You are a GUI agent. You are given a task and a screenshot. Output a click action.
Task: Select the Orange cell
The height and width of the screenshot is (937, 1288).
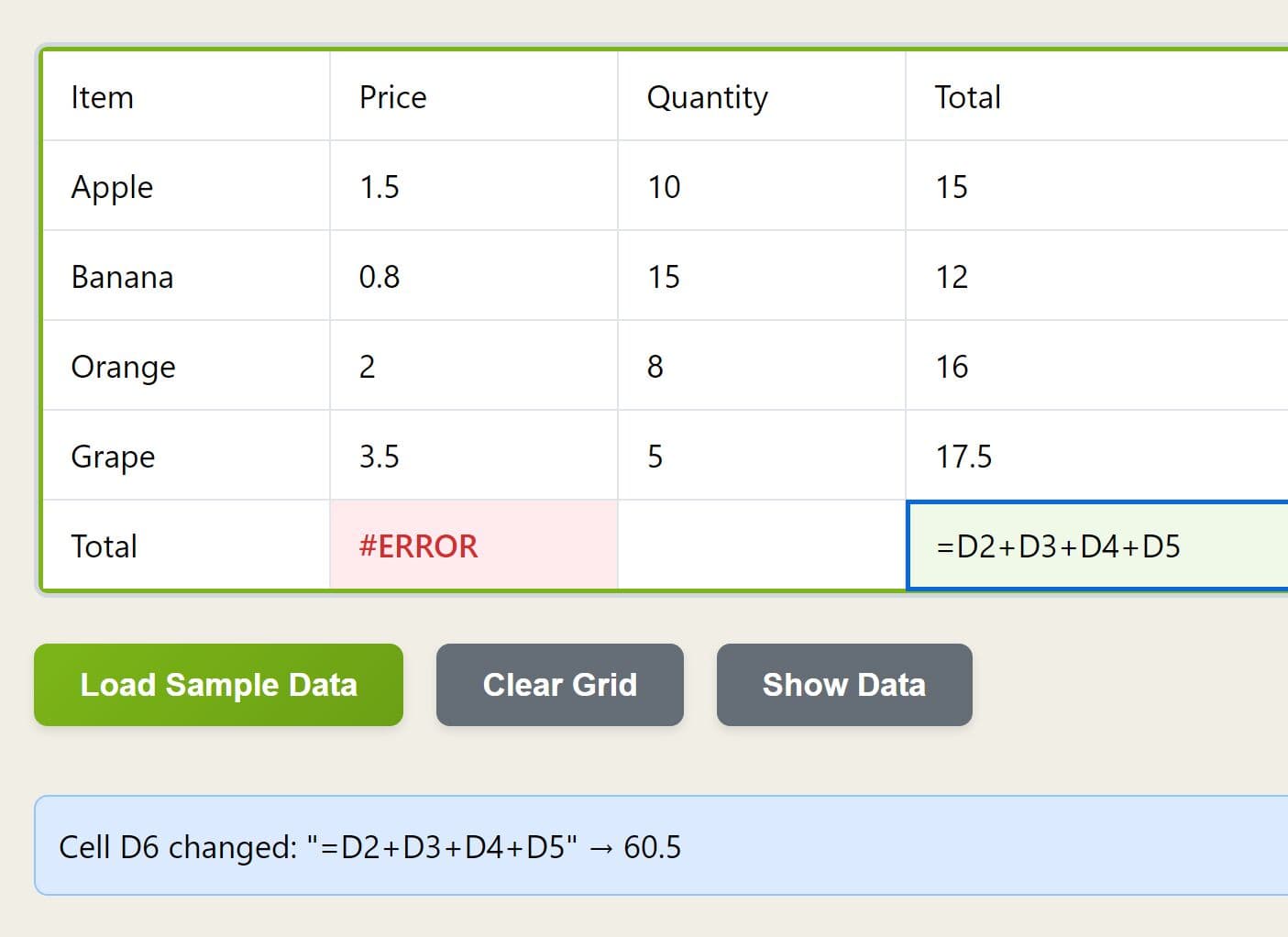tap(186, 366)
